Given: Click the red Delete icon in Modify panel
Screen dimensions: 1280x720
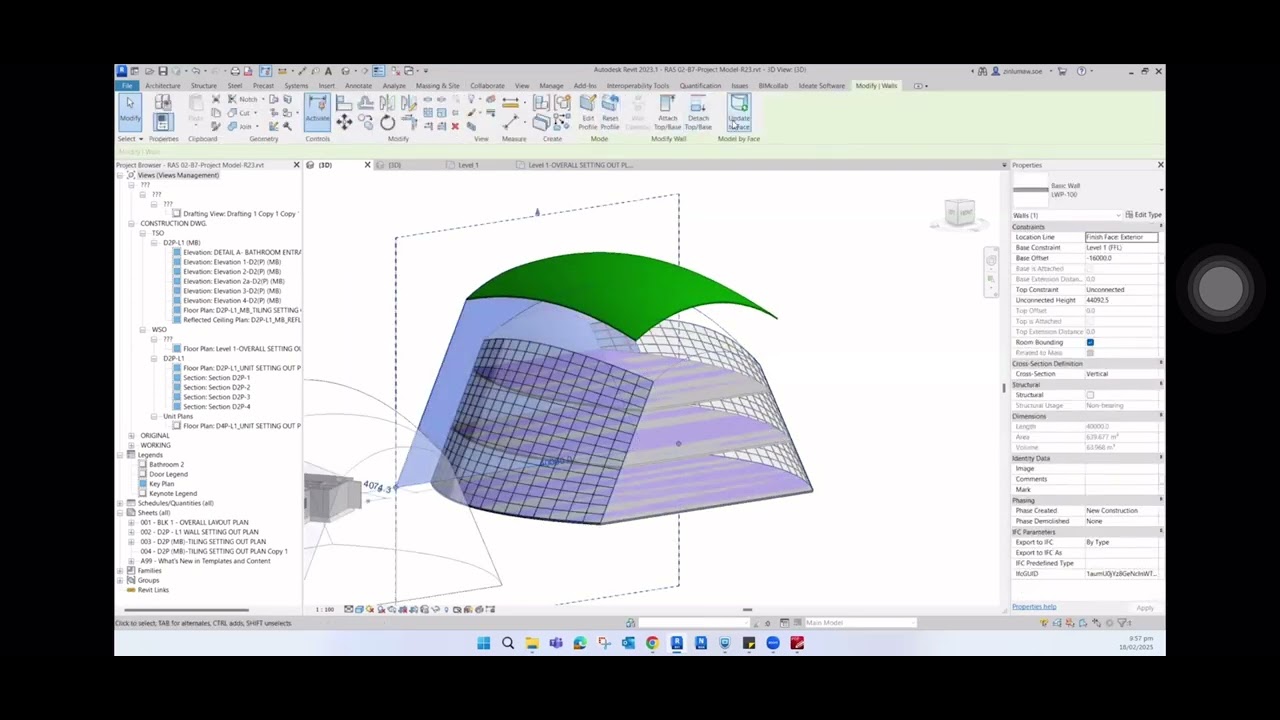Looking at the screenshot, I should pyautogui.click(x=455, y=126).
